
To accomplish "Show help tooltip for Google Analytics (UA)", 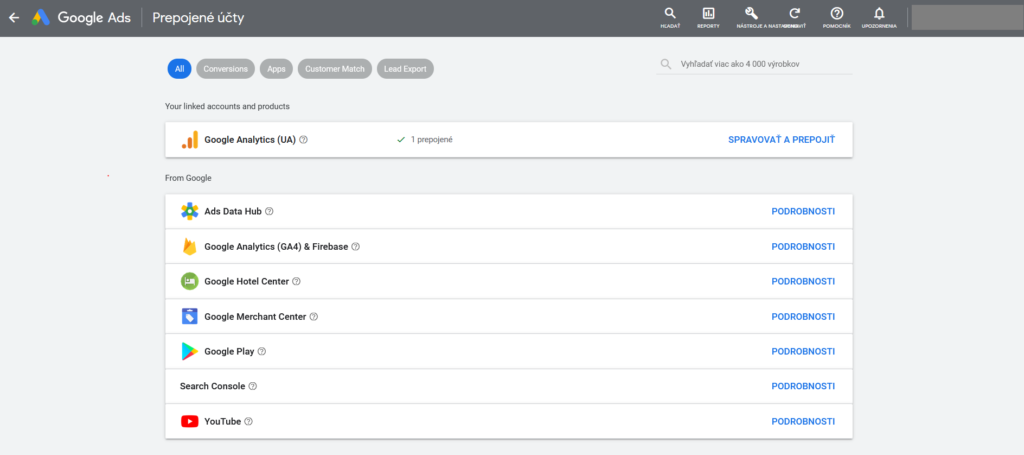I will (304, 140).
